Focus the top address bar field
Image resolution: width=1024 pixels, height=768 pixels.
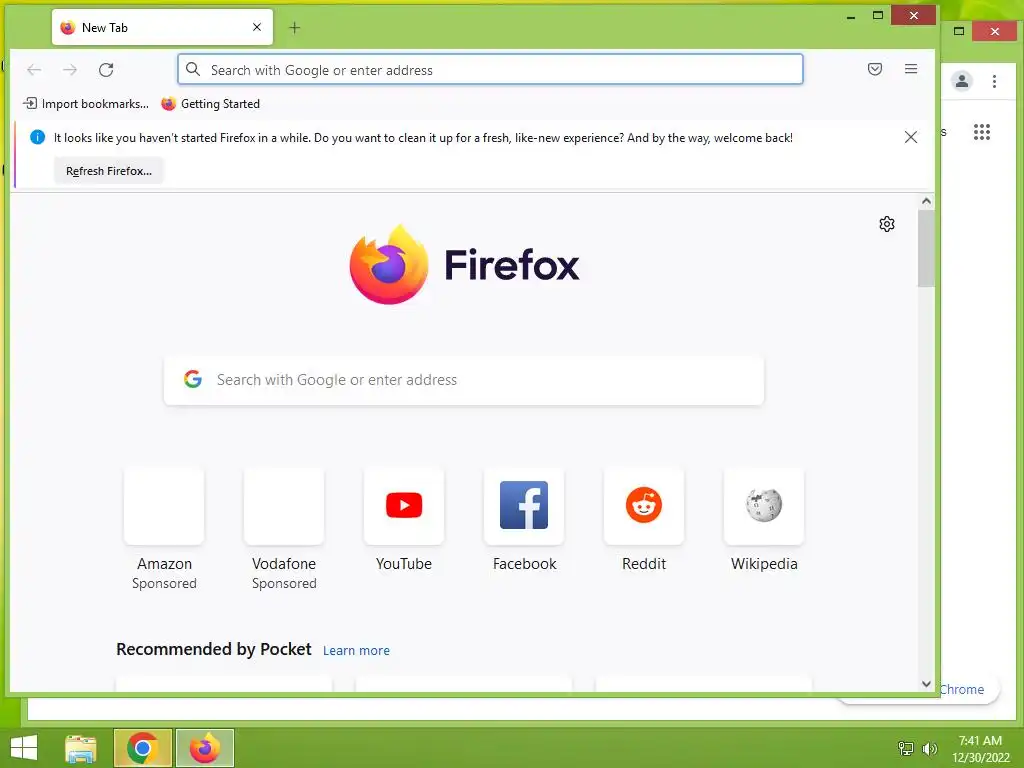[490, 70]
